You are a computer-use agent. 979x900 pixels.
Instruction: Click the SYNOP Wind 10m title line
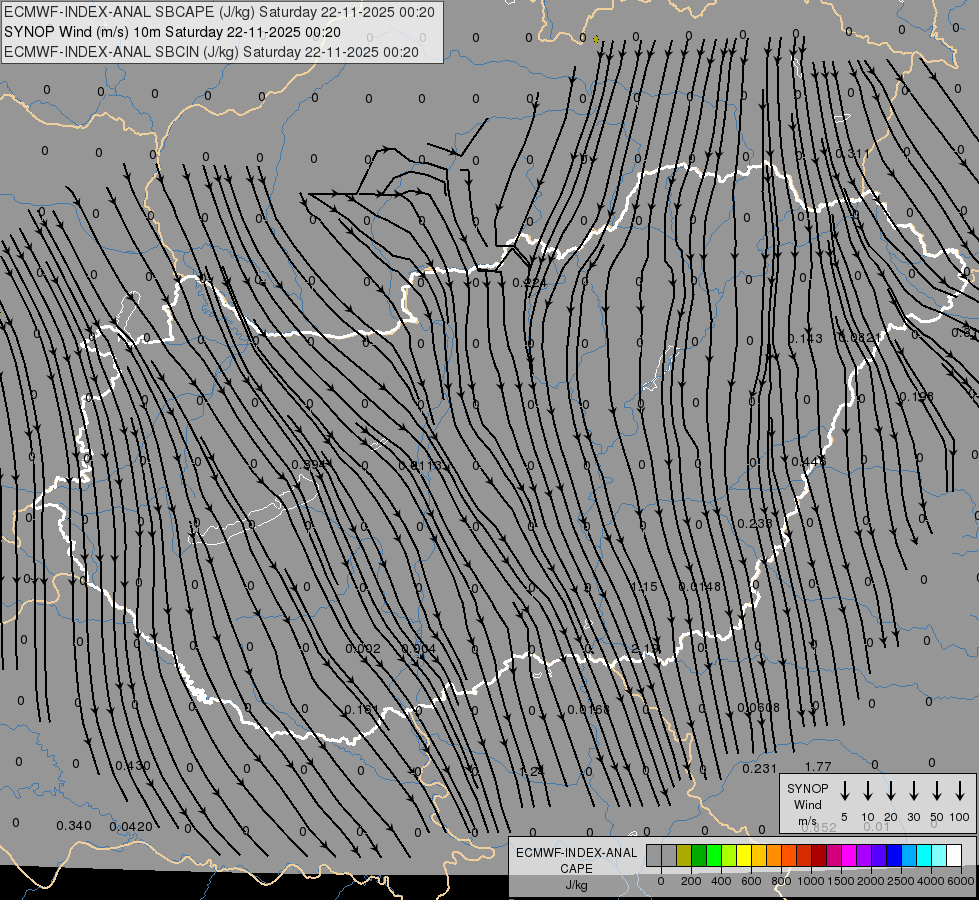click(172, 32)
